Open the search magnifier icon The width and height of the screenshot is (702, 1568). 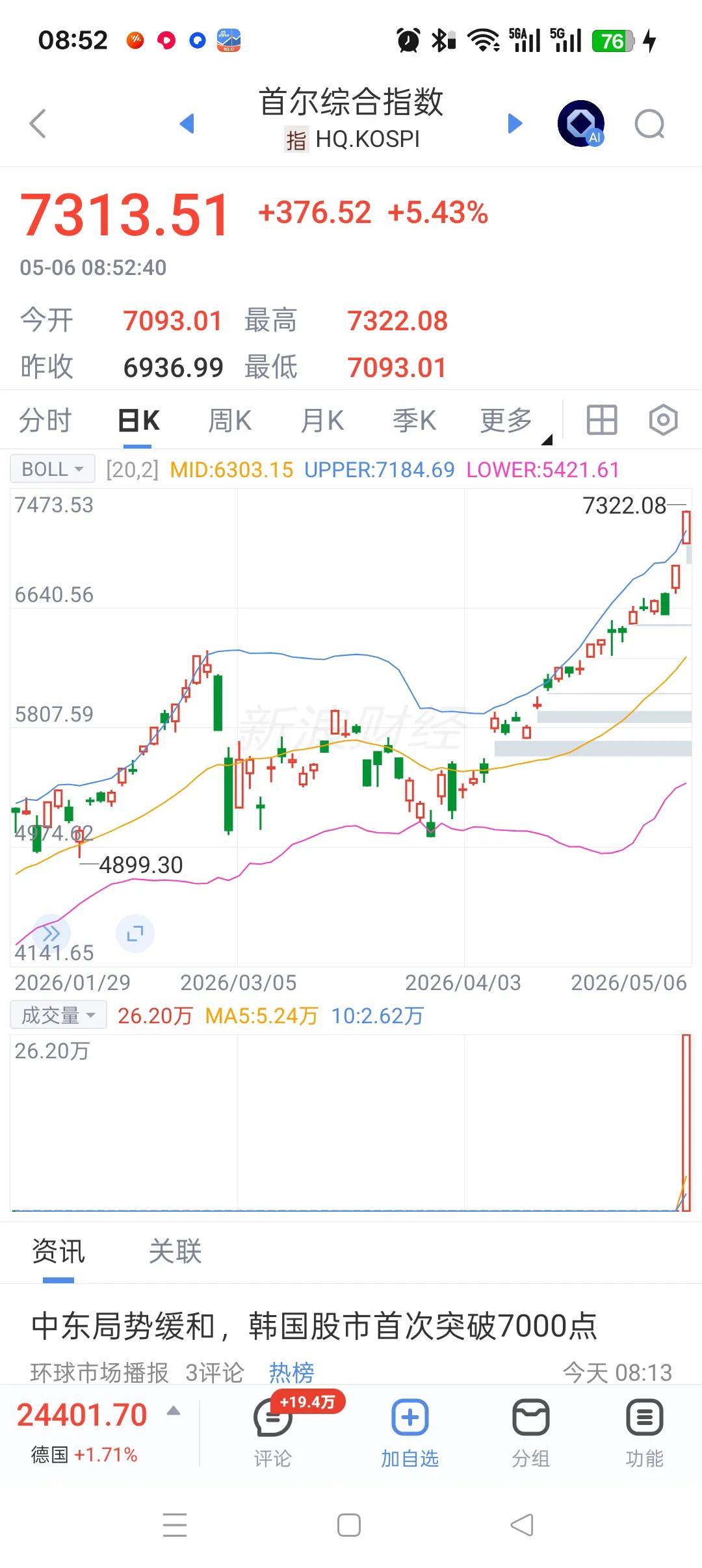click(x=650, y=124)
